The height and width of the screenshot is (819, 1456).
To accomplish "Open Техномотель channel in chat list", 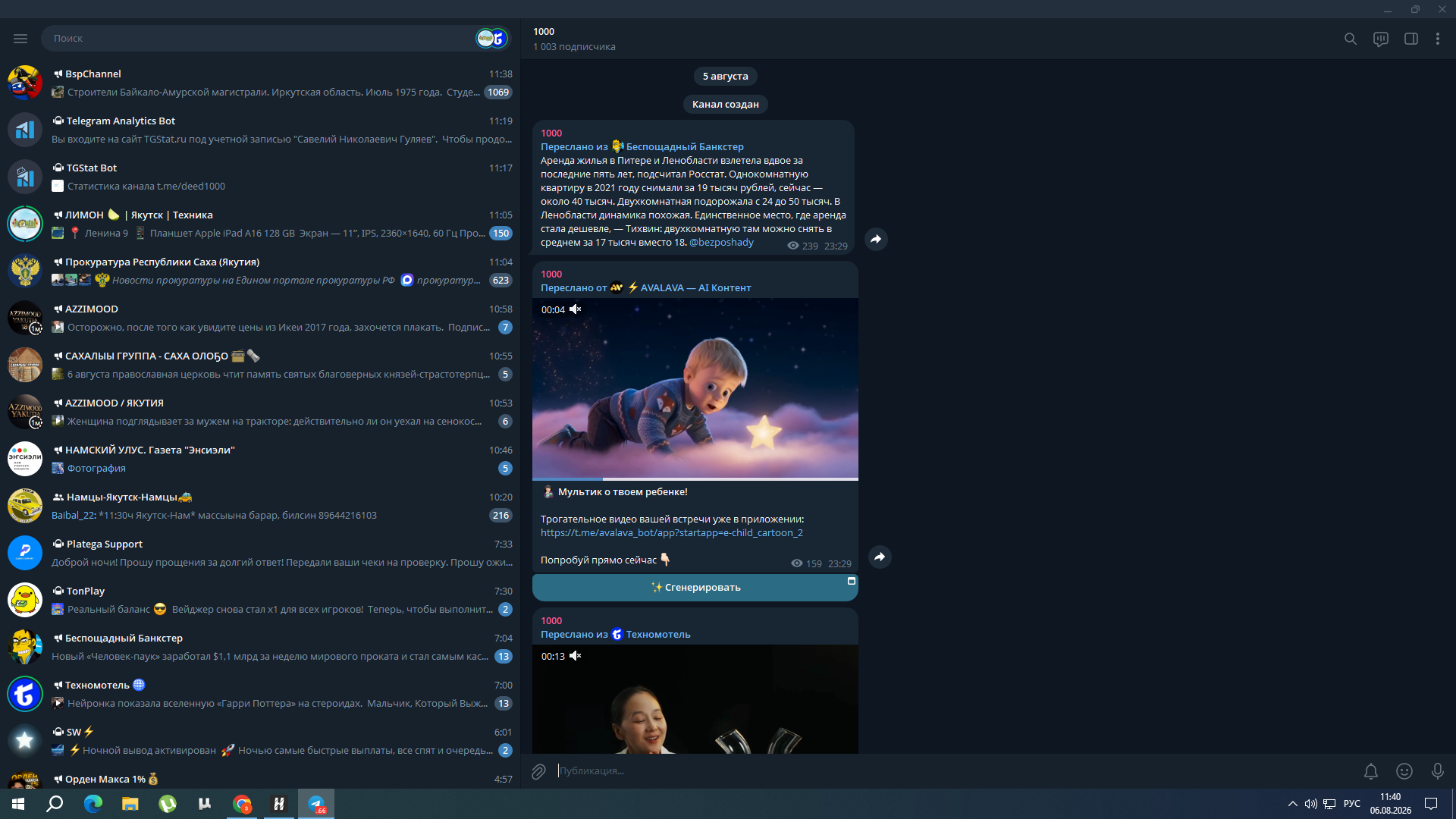I will click(x=260, y=694).
